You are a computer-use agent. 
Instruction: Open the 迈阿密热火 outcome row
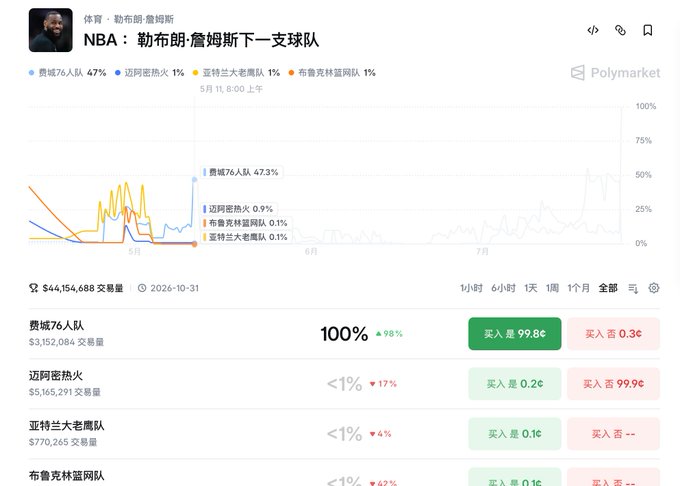click(x=344, y=384)
